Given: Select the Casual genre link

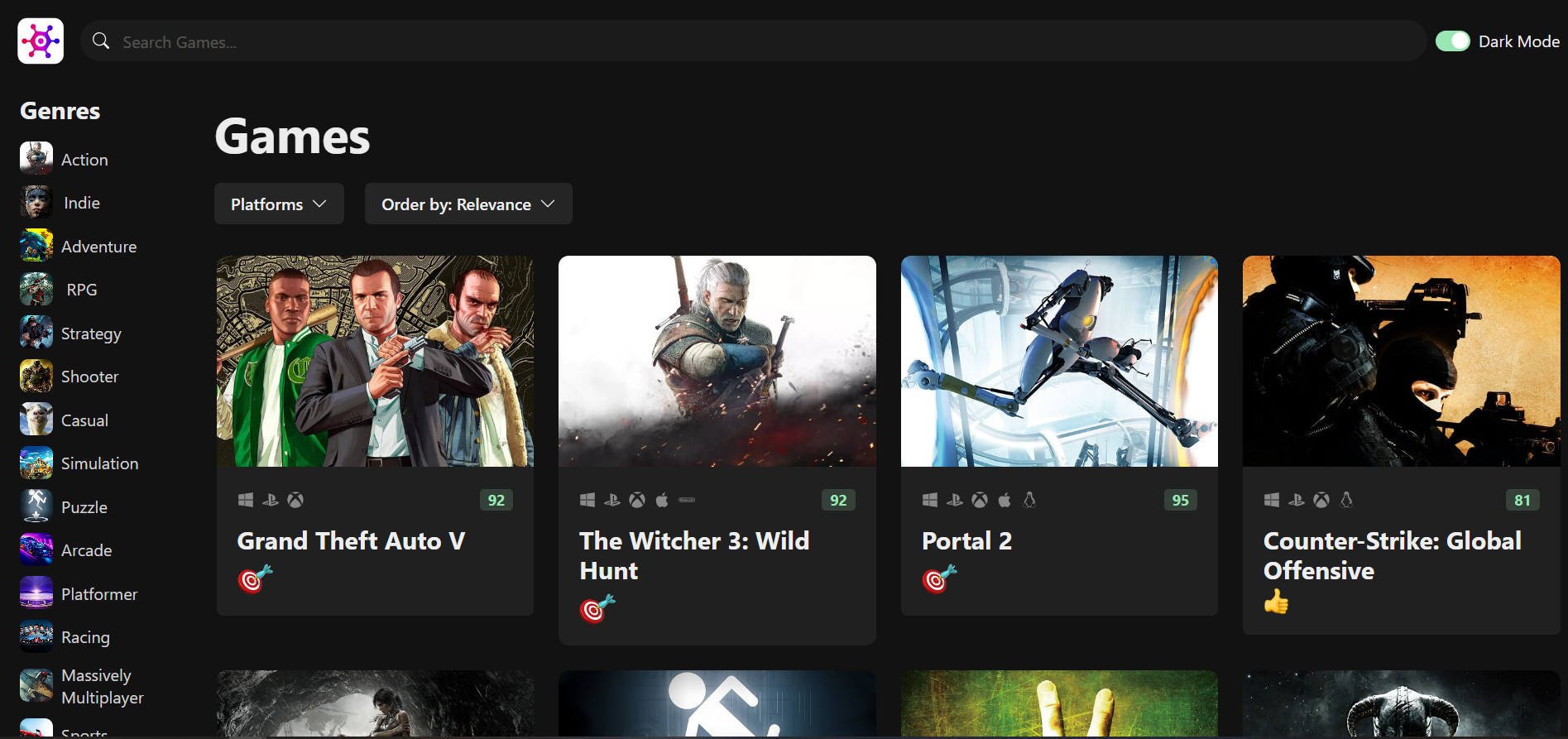Looking at the screenshot, I should [84, 420].
